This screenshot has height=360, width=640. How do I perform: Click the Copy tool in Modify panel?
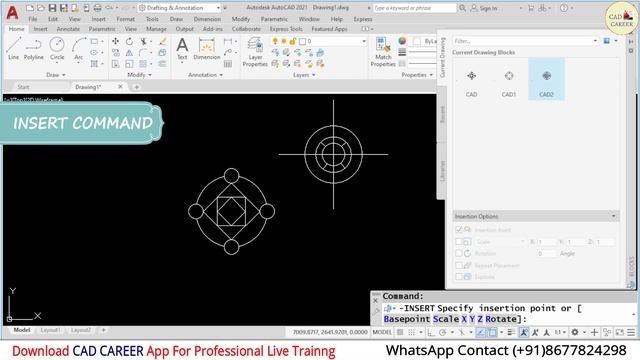tap(116, 53)
